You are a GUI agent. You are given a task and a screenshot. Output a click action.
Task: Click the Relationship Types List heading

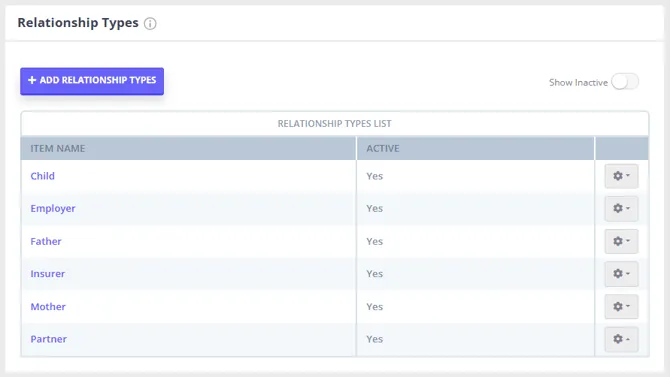tap(334, 124)
